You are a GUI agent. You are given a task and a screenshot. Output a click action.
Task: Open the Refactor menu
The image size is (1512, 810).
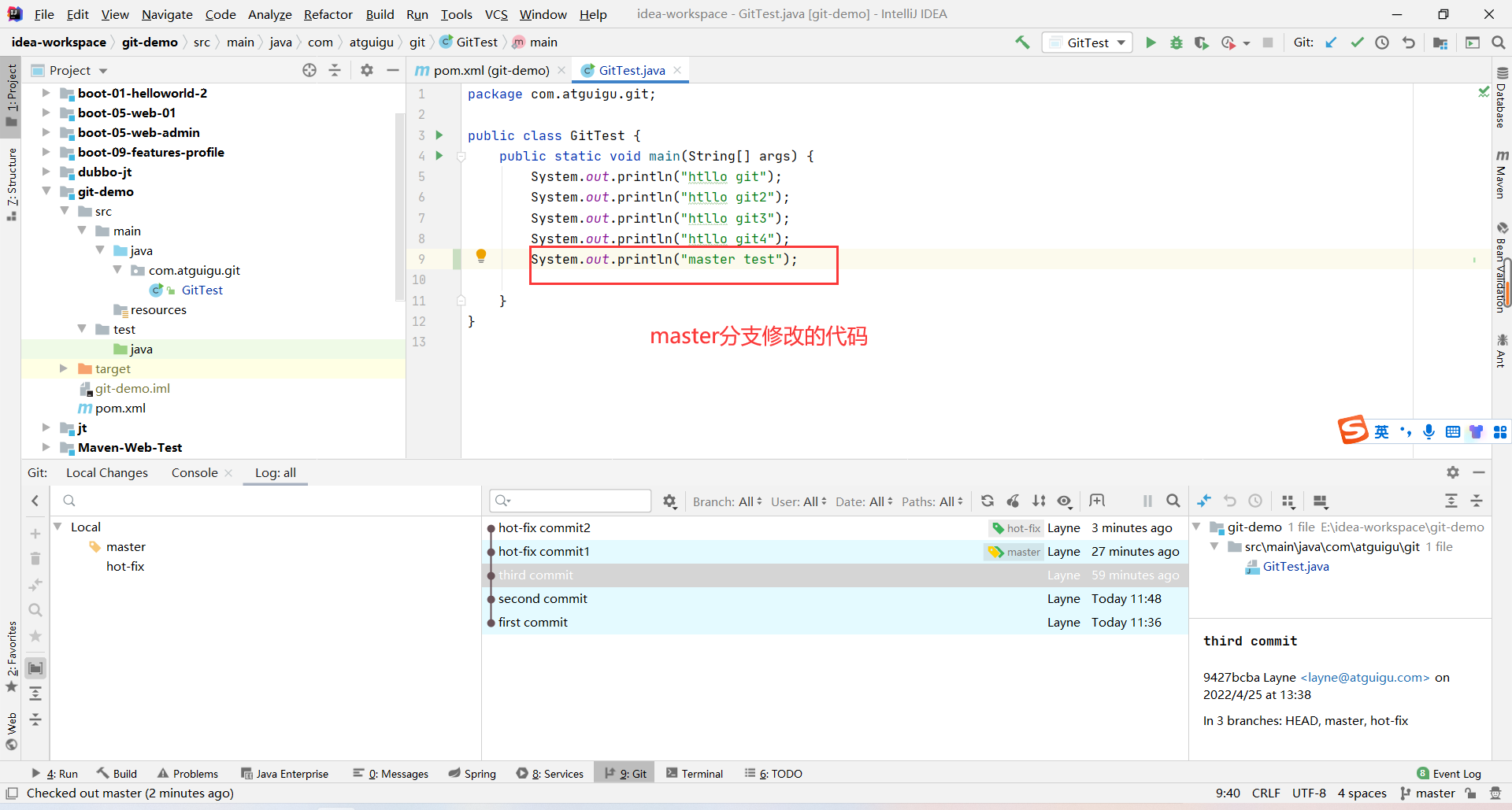point(328,14)
